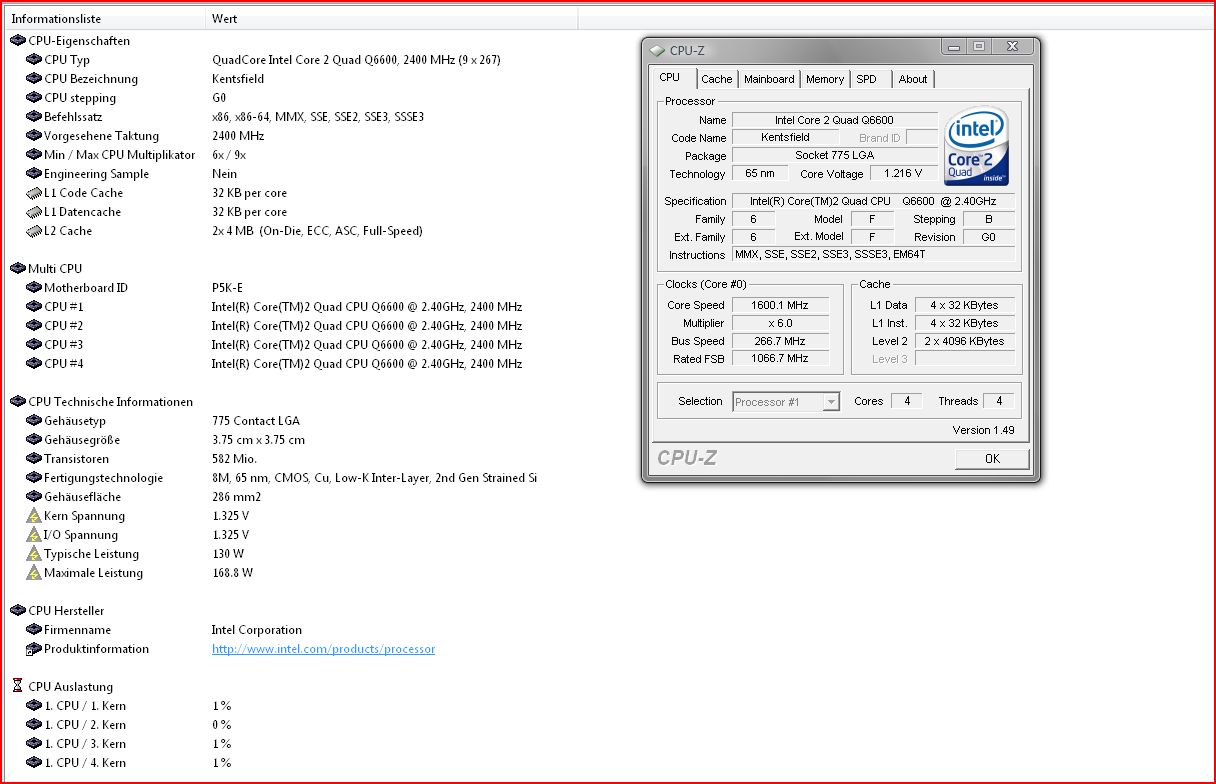Select the Multi CPU group row
The width and height of the screenshot is (1216, 784).
tap(46, 269)
